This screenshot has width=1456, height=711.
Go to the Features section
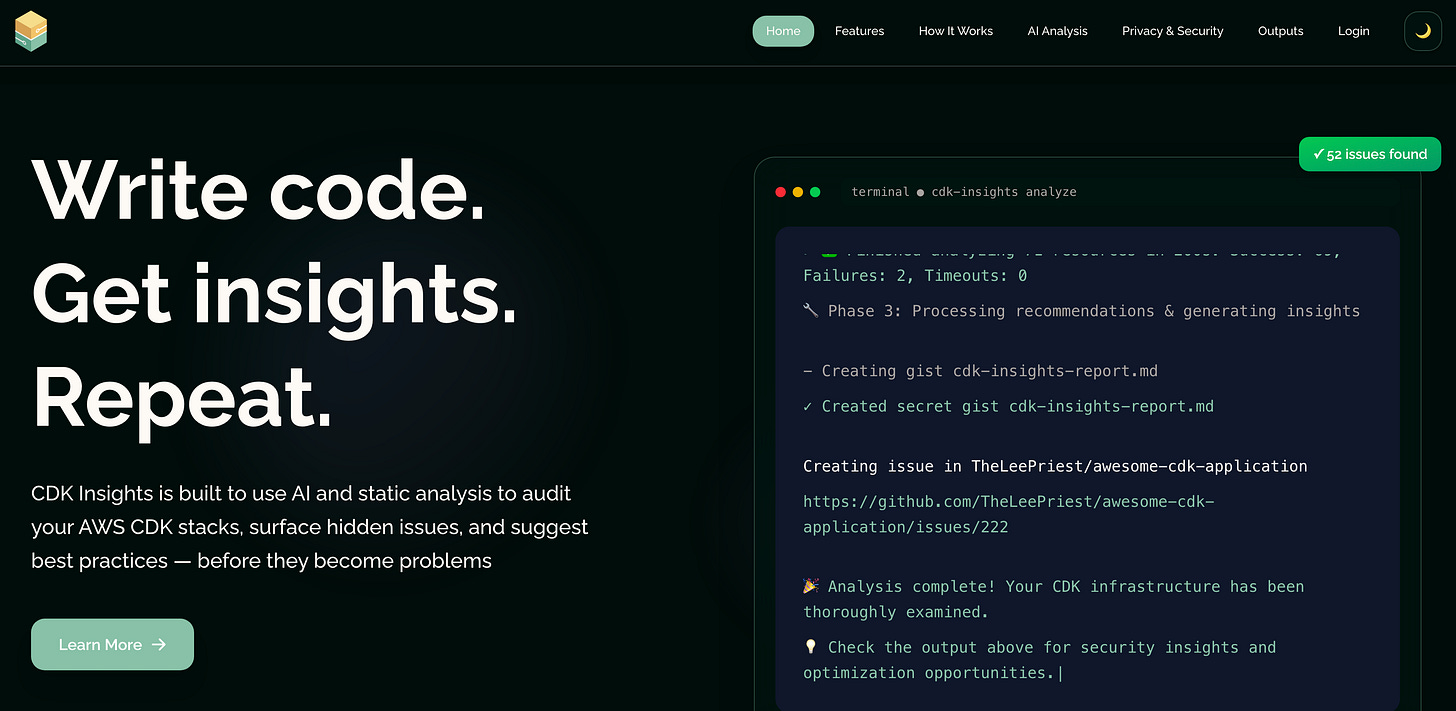(860, 31)
